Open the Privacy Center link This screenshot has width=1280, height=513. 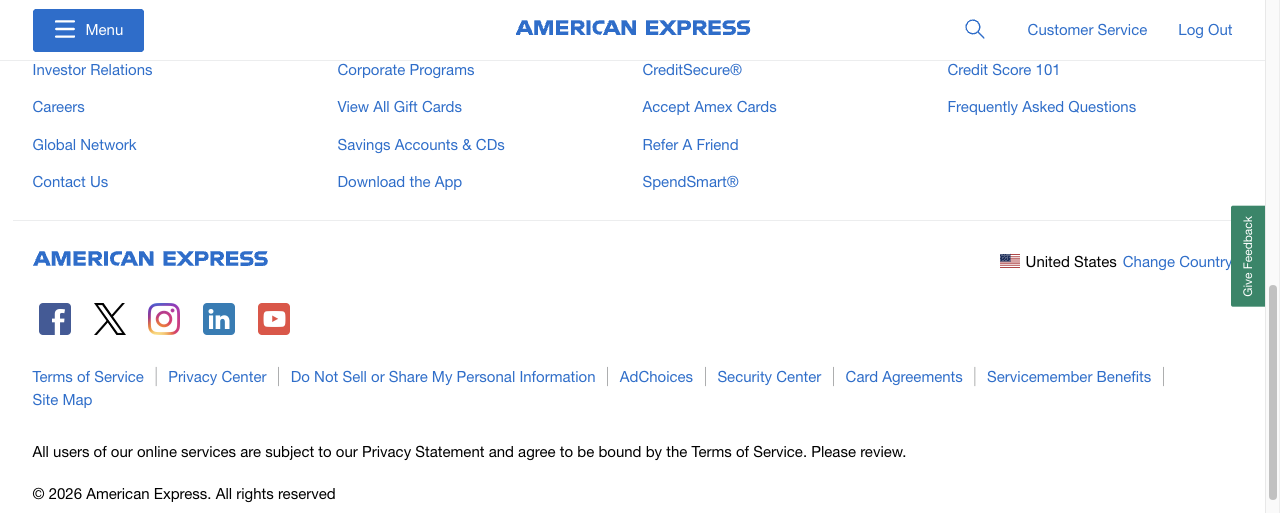217,377
